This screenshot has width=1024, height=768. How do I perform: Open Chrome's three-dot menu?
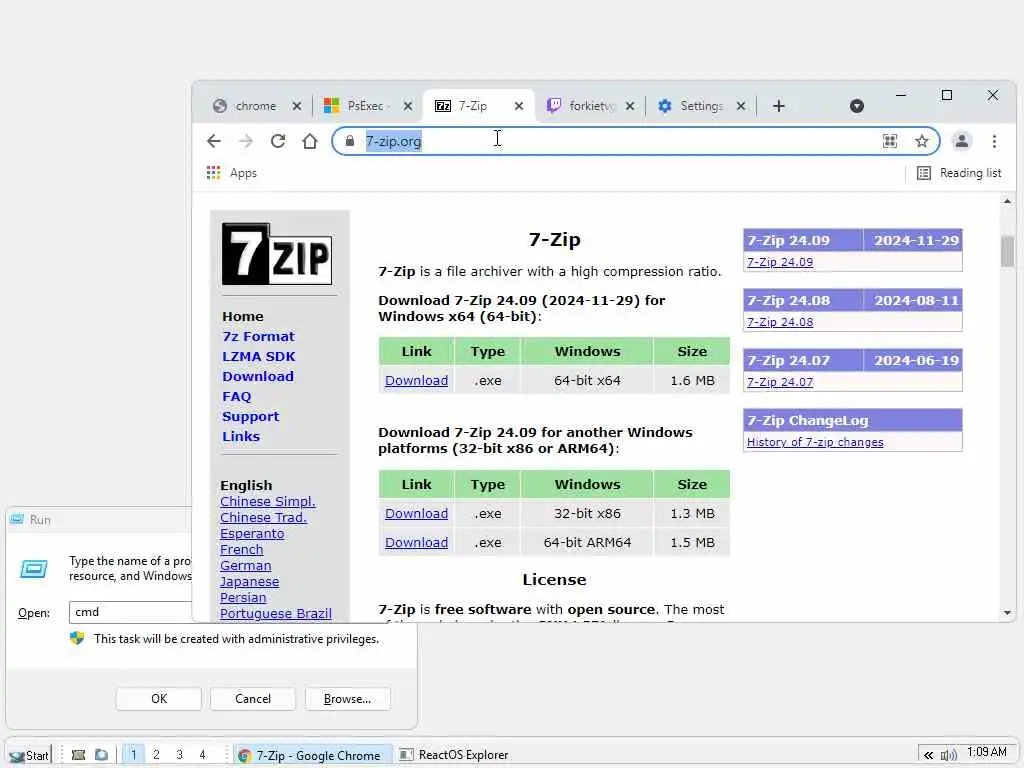pyautogui.click(x=994, y=141)
